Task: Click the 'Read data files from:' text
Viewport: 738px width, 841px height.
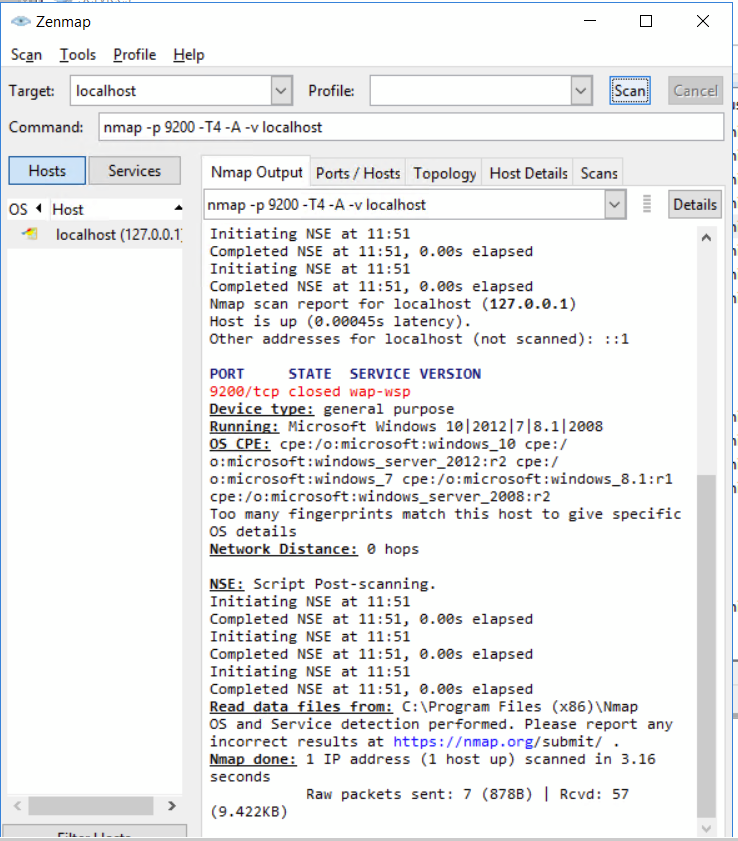Action: coord(301,707)
